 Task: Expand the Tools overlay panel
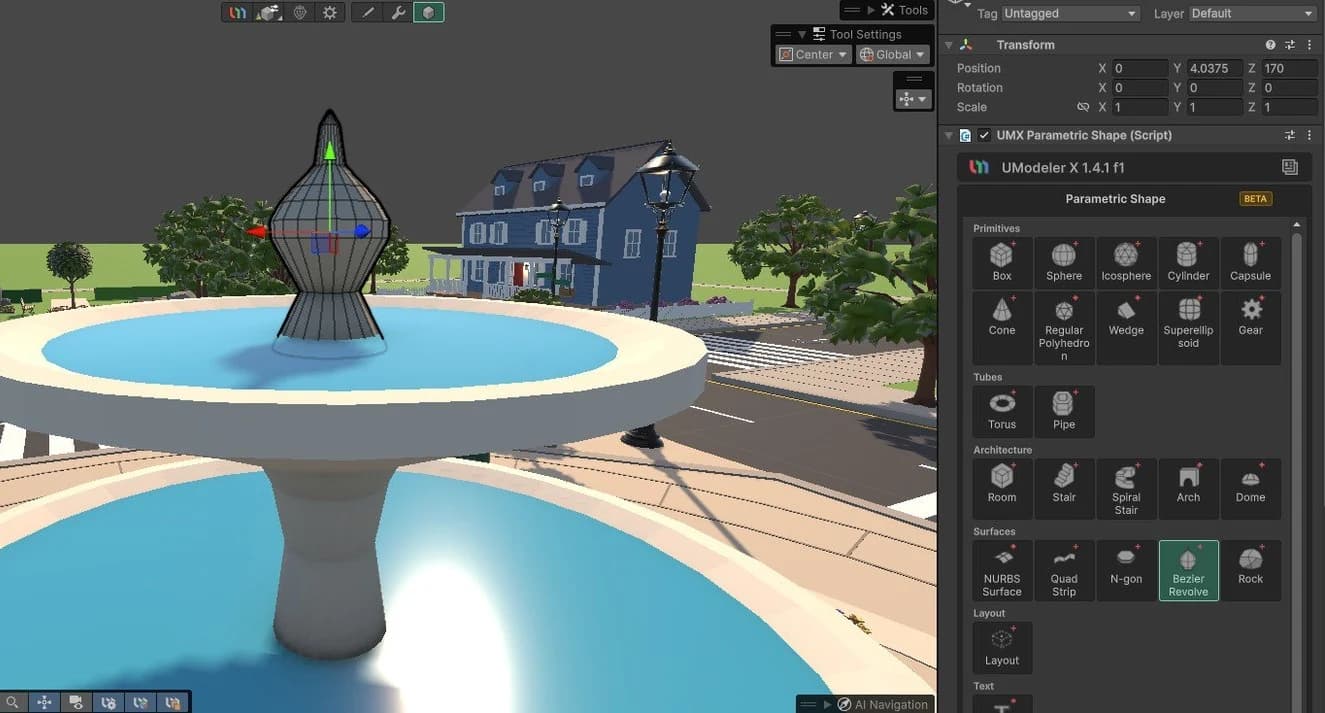click(x=871, y=10)
